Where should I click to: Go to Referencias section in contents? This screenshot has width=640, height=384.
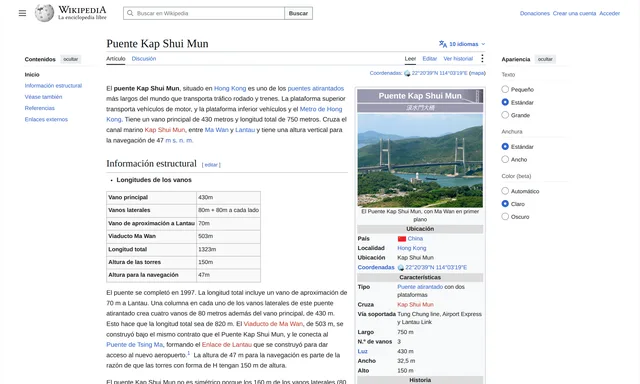[x=40, y=108]
